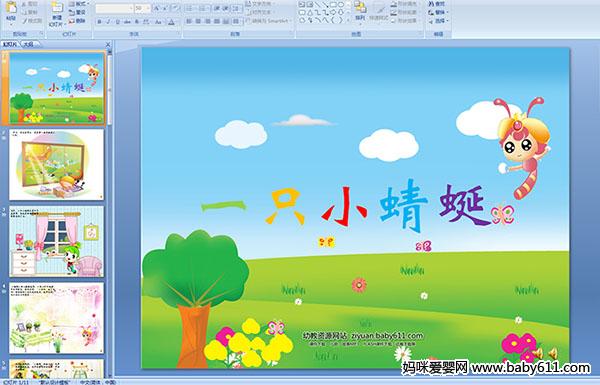Open the font name dropdown
Image resolution: width=600 pixels, height=385 pixels.
[x=114, y=8]
